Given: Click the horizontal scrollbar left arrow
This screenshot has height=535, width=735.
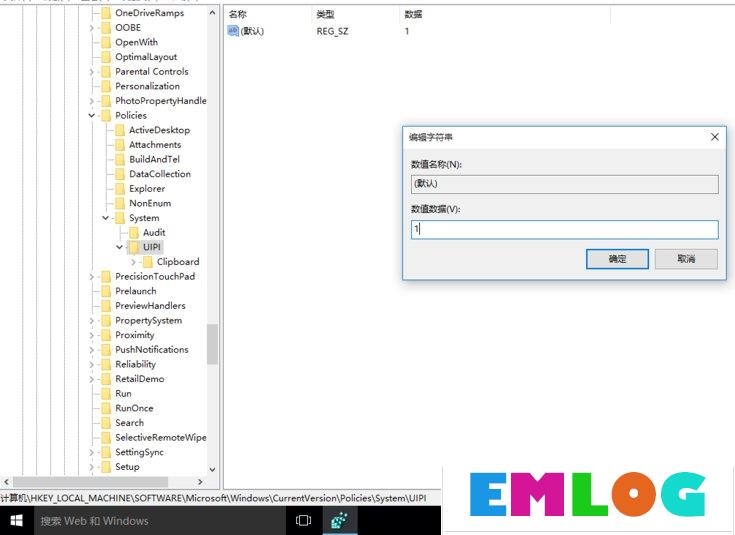Looking at the screenshot, I should click(x=6, y=482).
